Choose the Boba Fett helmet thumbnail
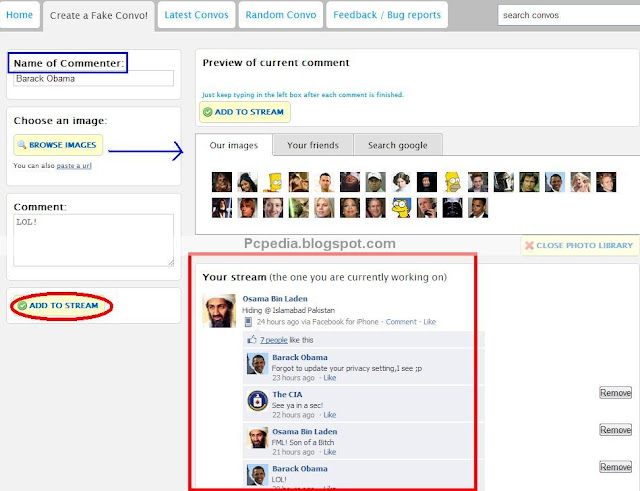The height and width of the screenshot is (491, 640). [x=504, y=182]
